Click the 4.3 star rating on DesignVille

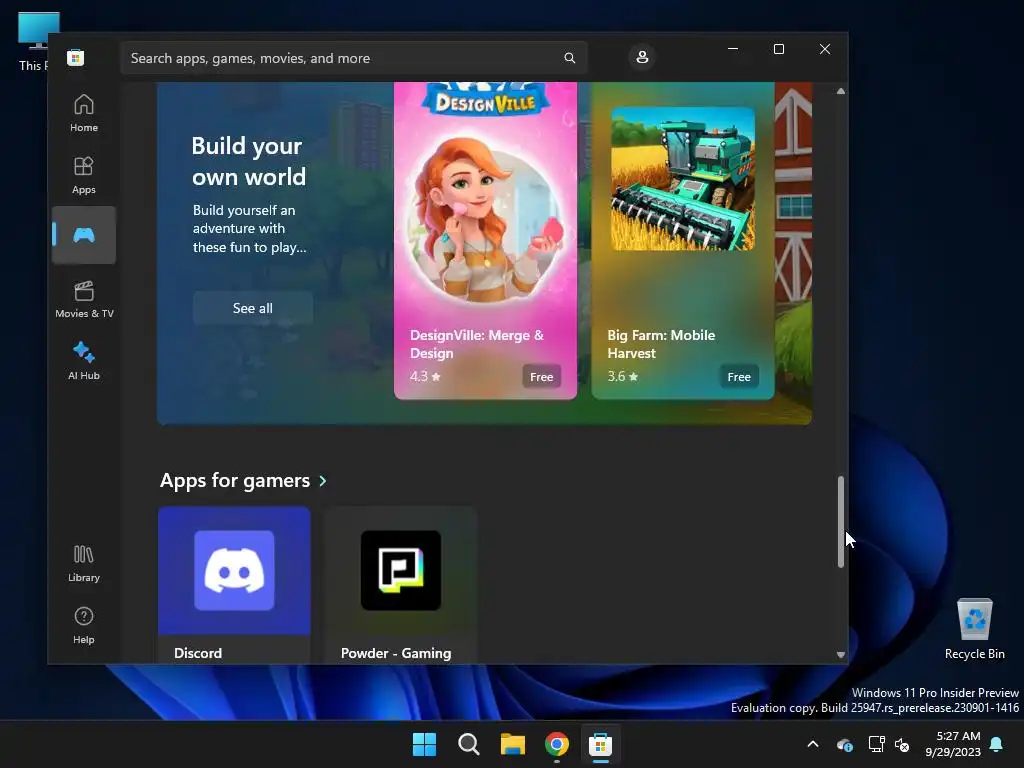tap(425, 377)
